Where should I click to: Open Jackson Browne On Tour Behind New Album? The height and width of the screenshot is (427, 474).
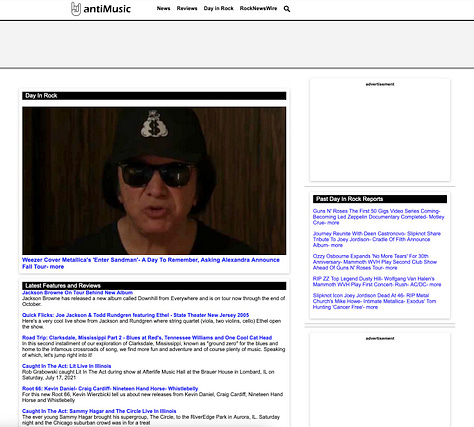click(77, 293)
